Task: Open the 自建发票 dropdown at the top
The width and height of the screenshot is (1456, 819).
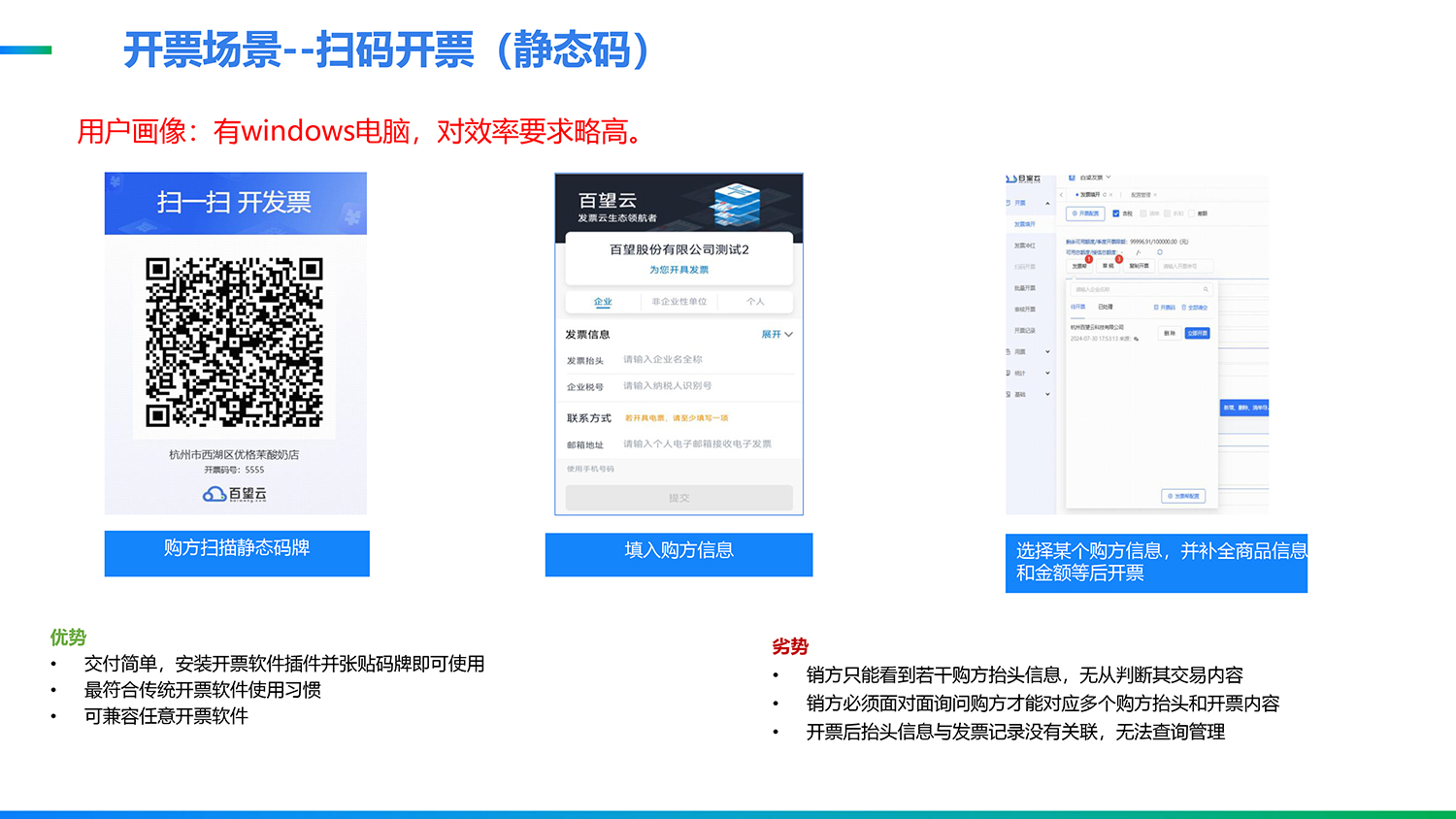Action: click(1090, 178)
